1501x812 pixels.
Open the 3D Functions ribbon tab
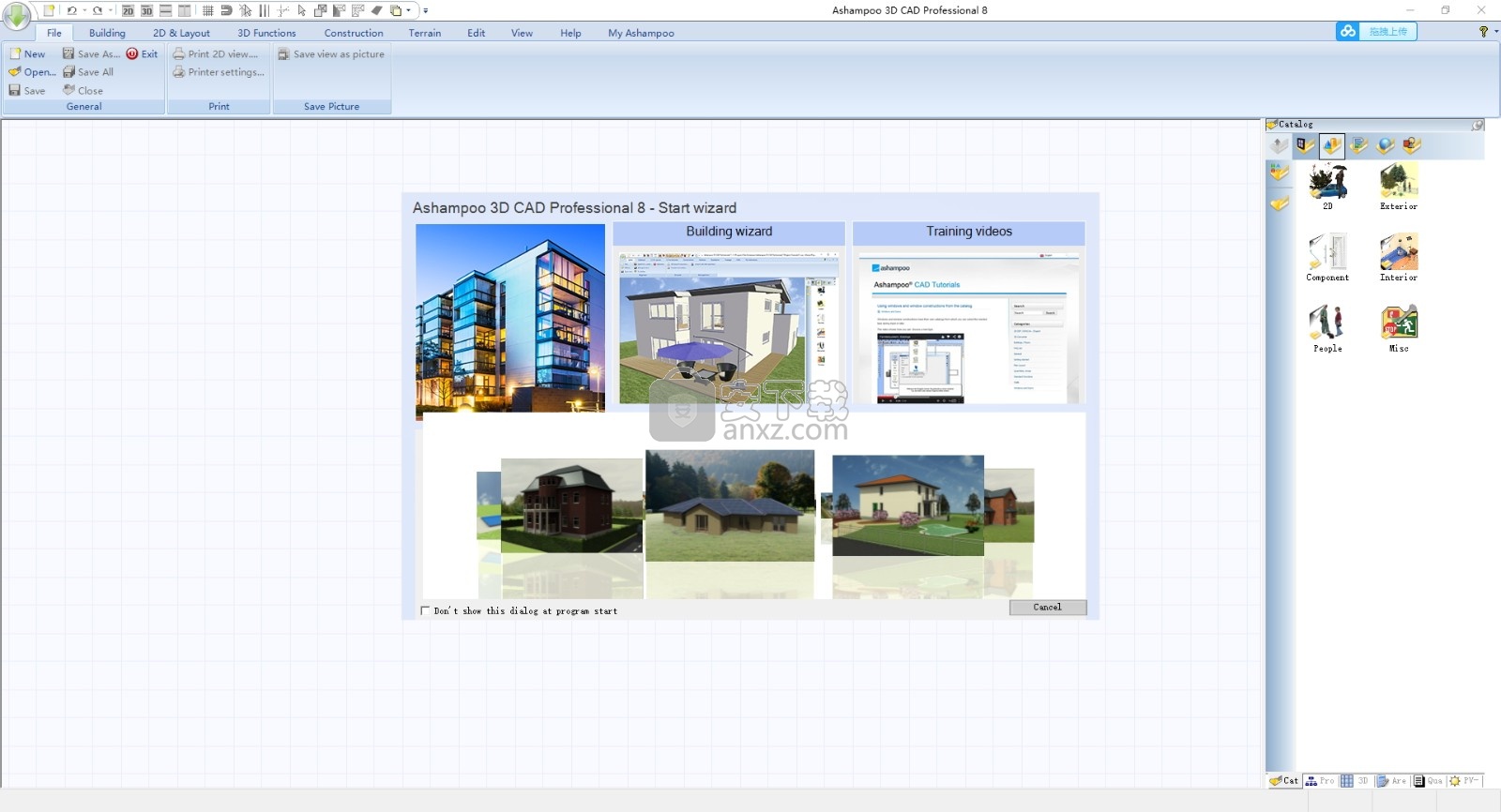(266, 33)
